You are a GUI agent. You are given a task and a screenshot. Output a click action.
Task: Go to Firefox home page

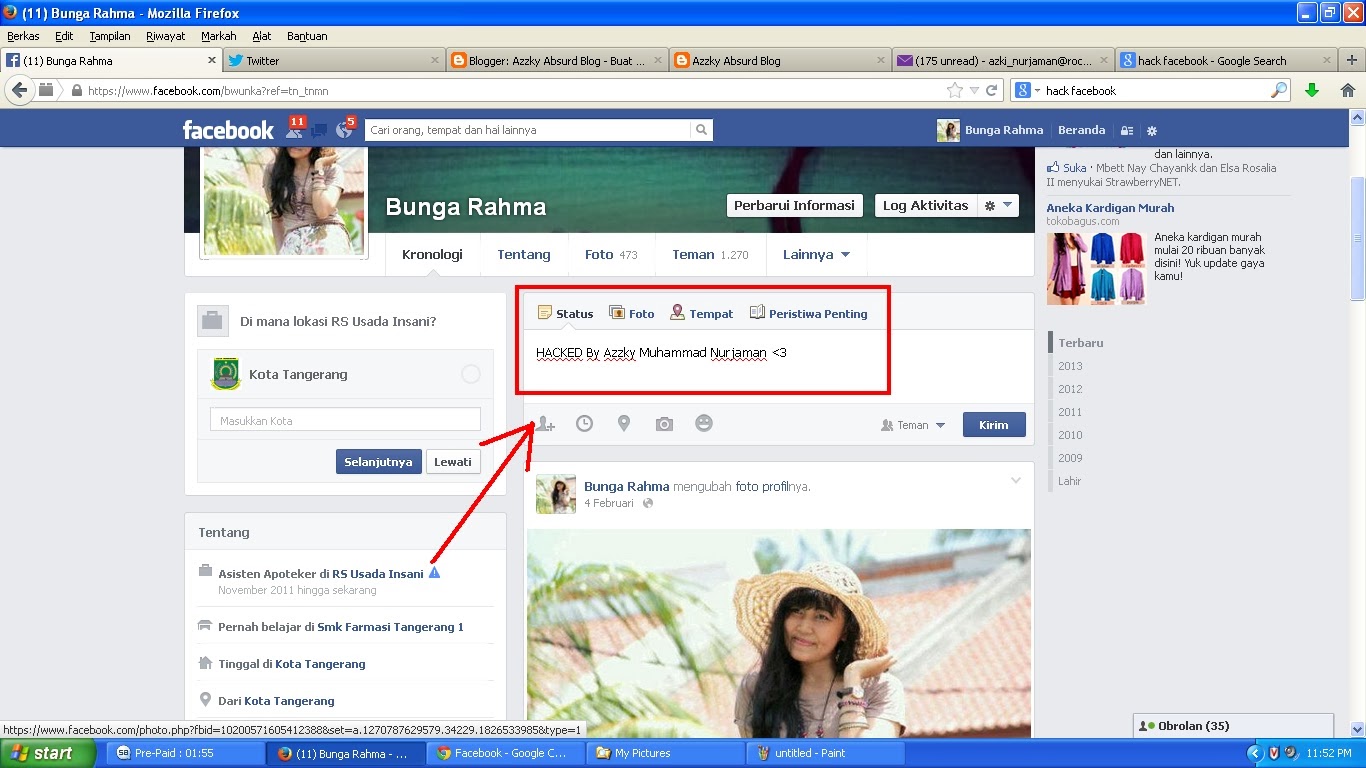tap(1348, 90)
